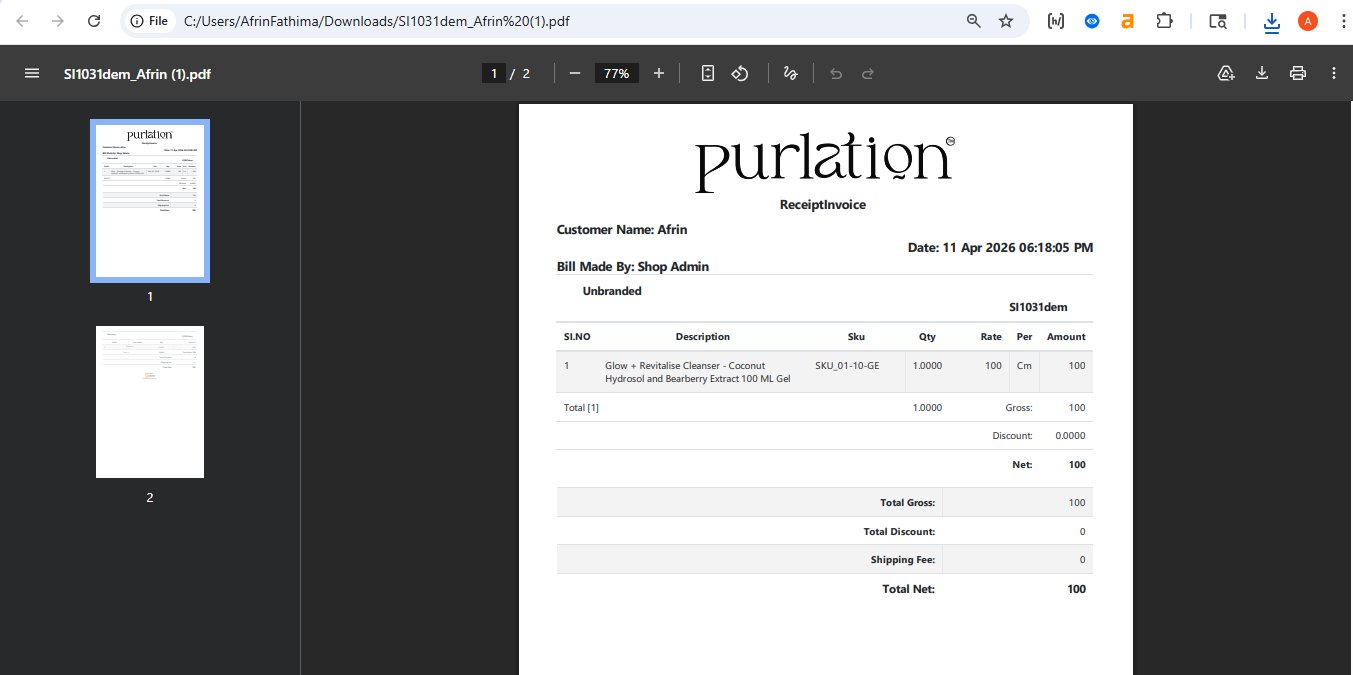View Chrome downloads from the toolbar
The image size is (1353, 675).
1270,20
